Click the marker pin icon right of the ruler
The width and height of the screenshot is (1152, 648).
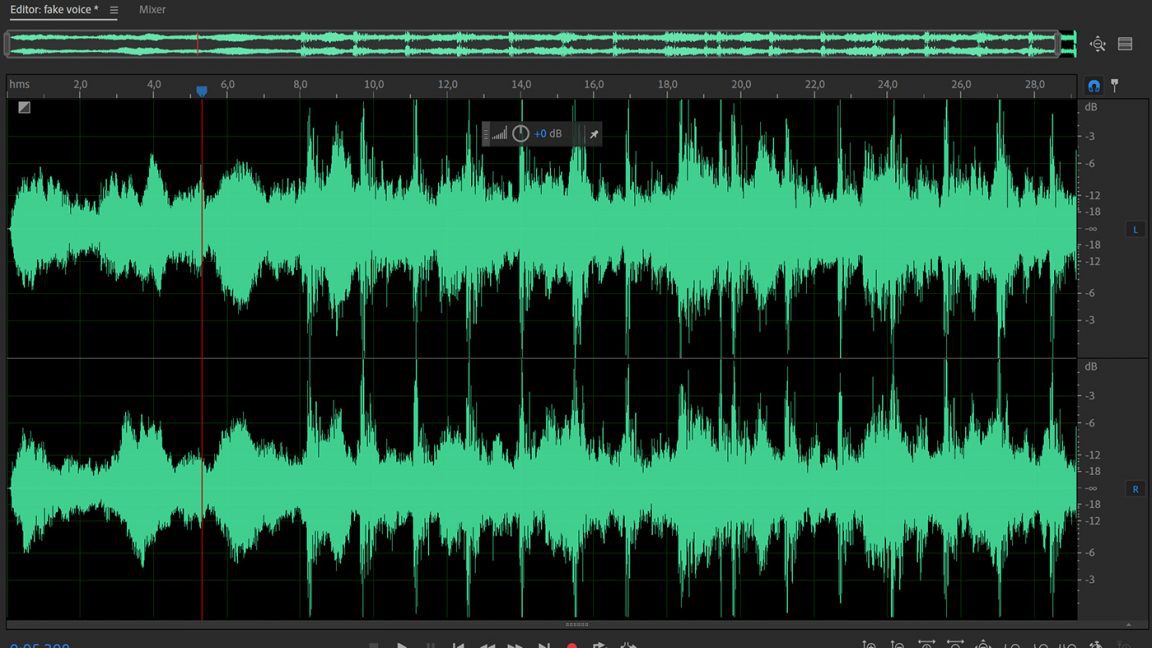1115,86
